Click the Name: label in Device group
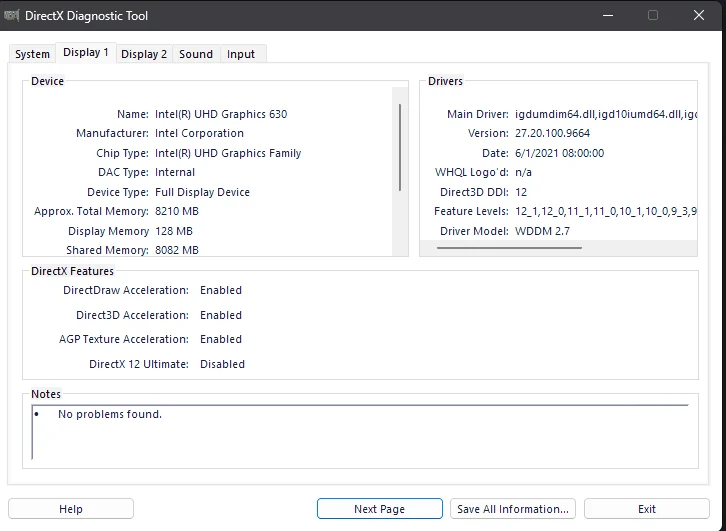726x531 pixels. [133, 114]
